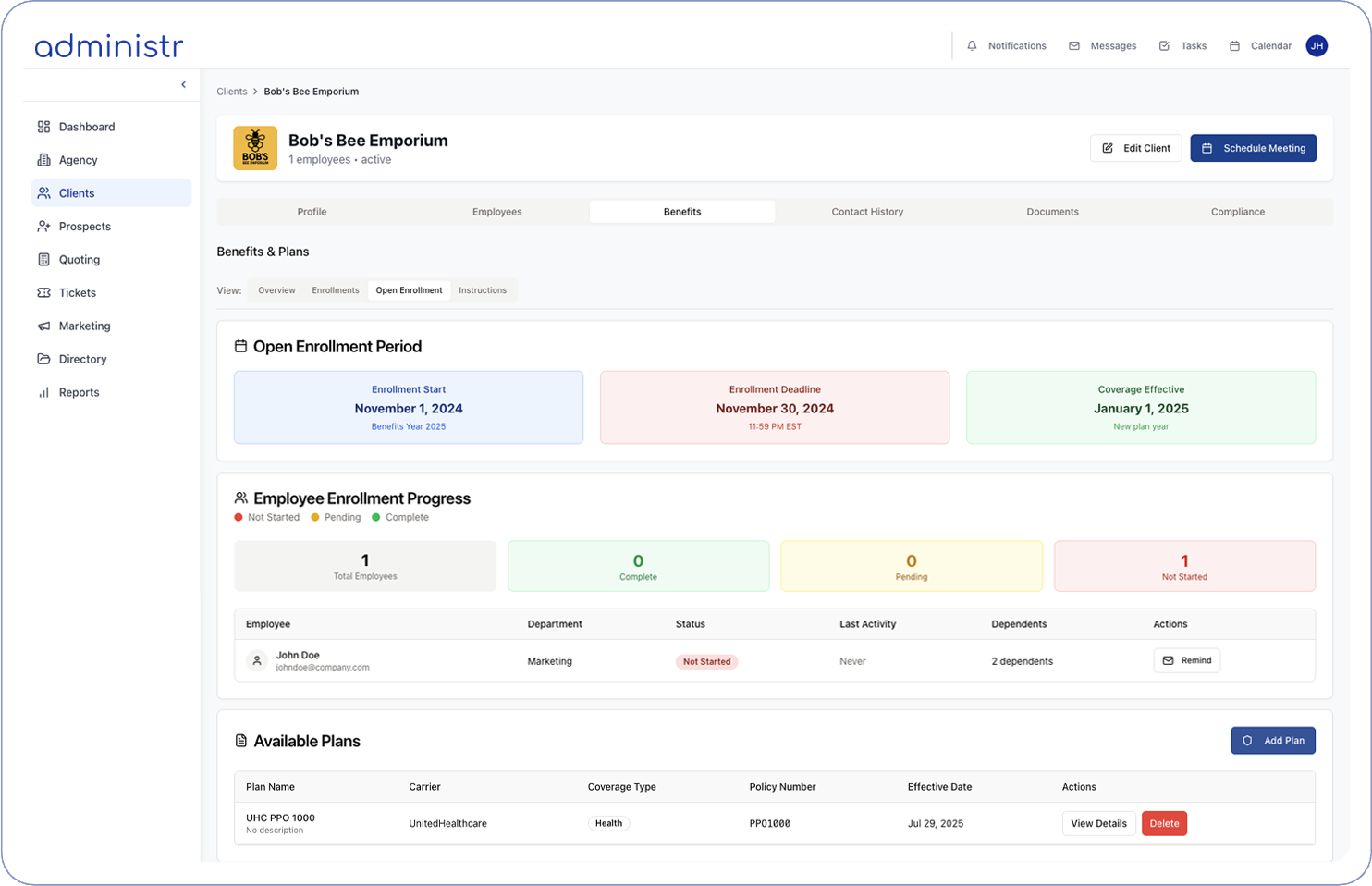
Task: Go to Reports in sidebar
Action: [79, 392]
